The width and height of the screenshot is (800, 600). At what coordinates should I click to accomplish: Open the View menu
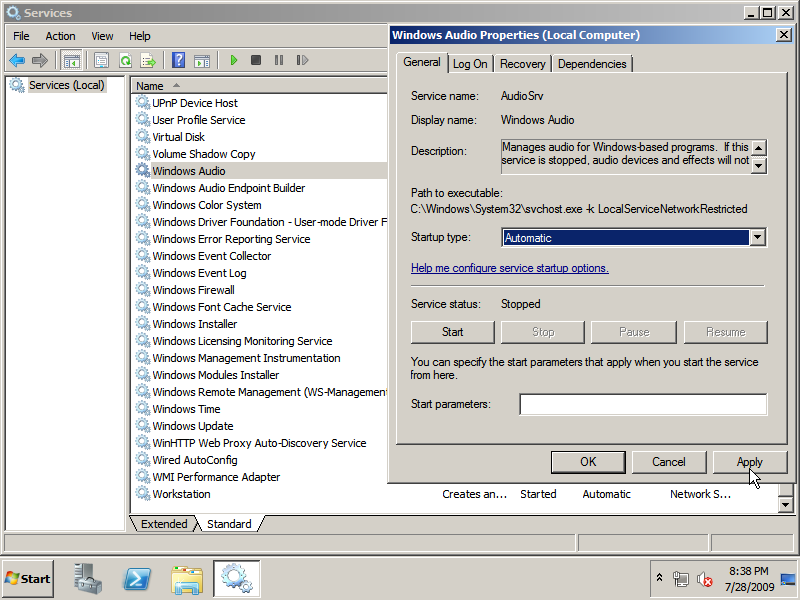102,36
